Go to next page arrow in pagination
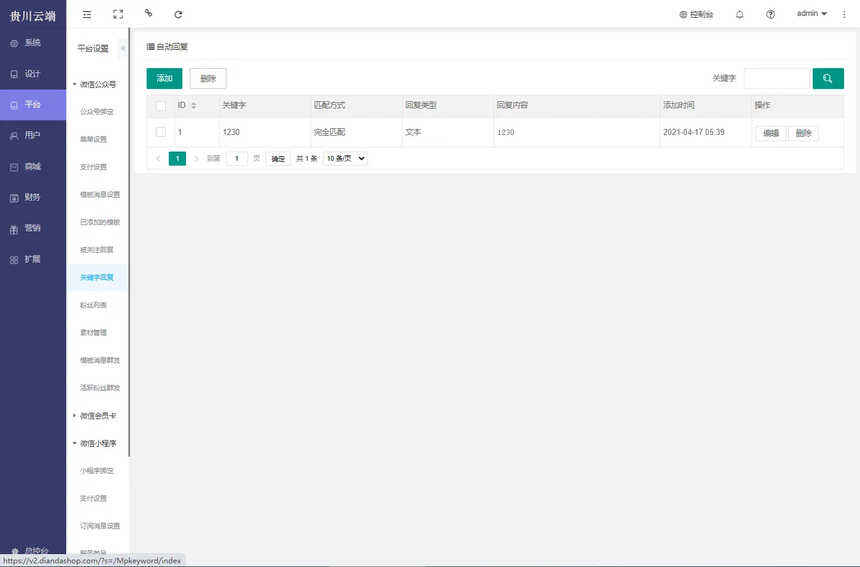 196,158
